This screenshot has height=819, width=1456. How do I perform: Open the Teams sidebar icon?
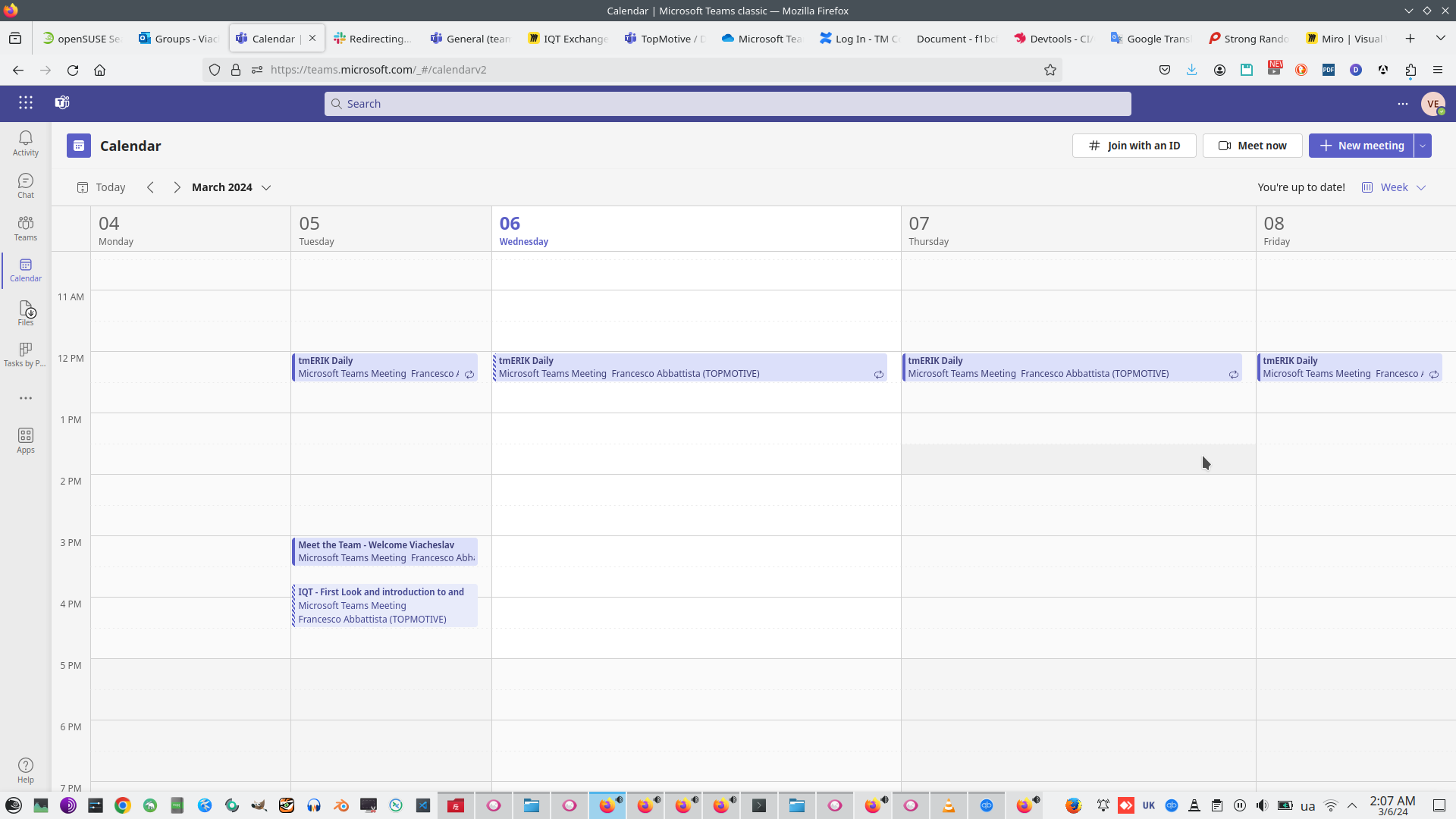[x=26, y=227]
